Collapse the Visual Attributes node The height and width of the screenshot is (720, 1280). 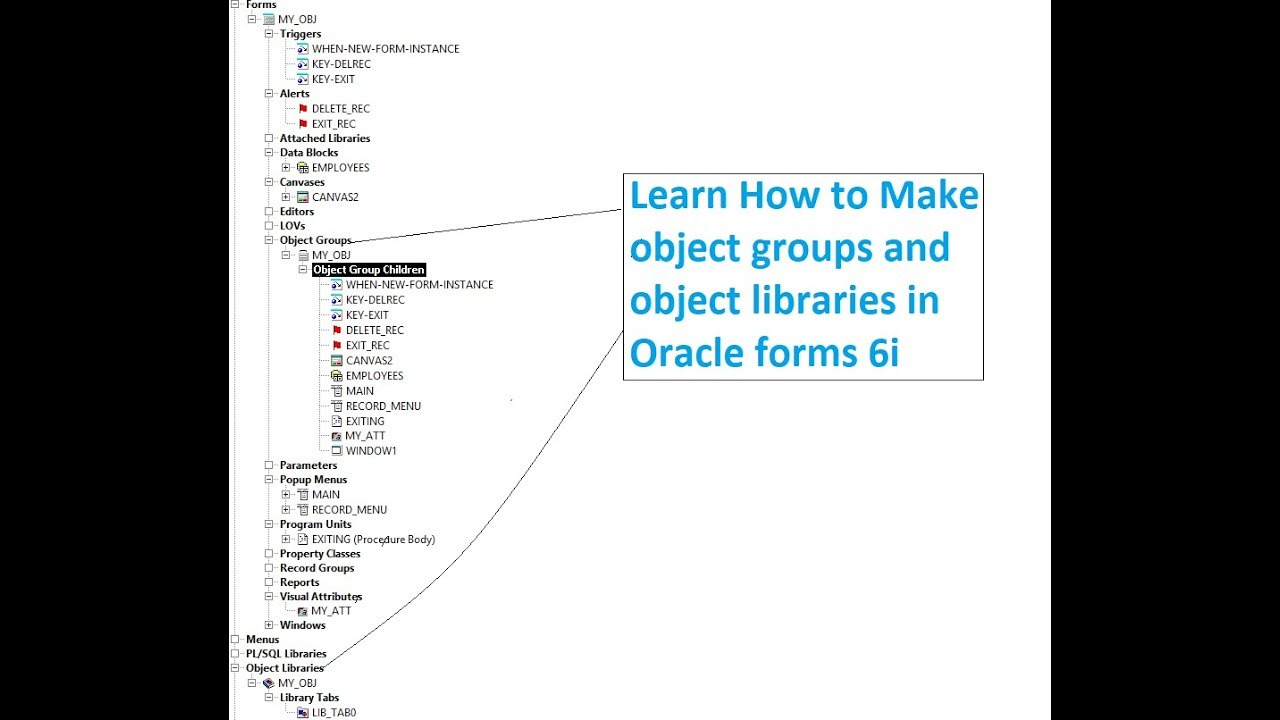click(269, 596)
